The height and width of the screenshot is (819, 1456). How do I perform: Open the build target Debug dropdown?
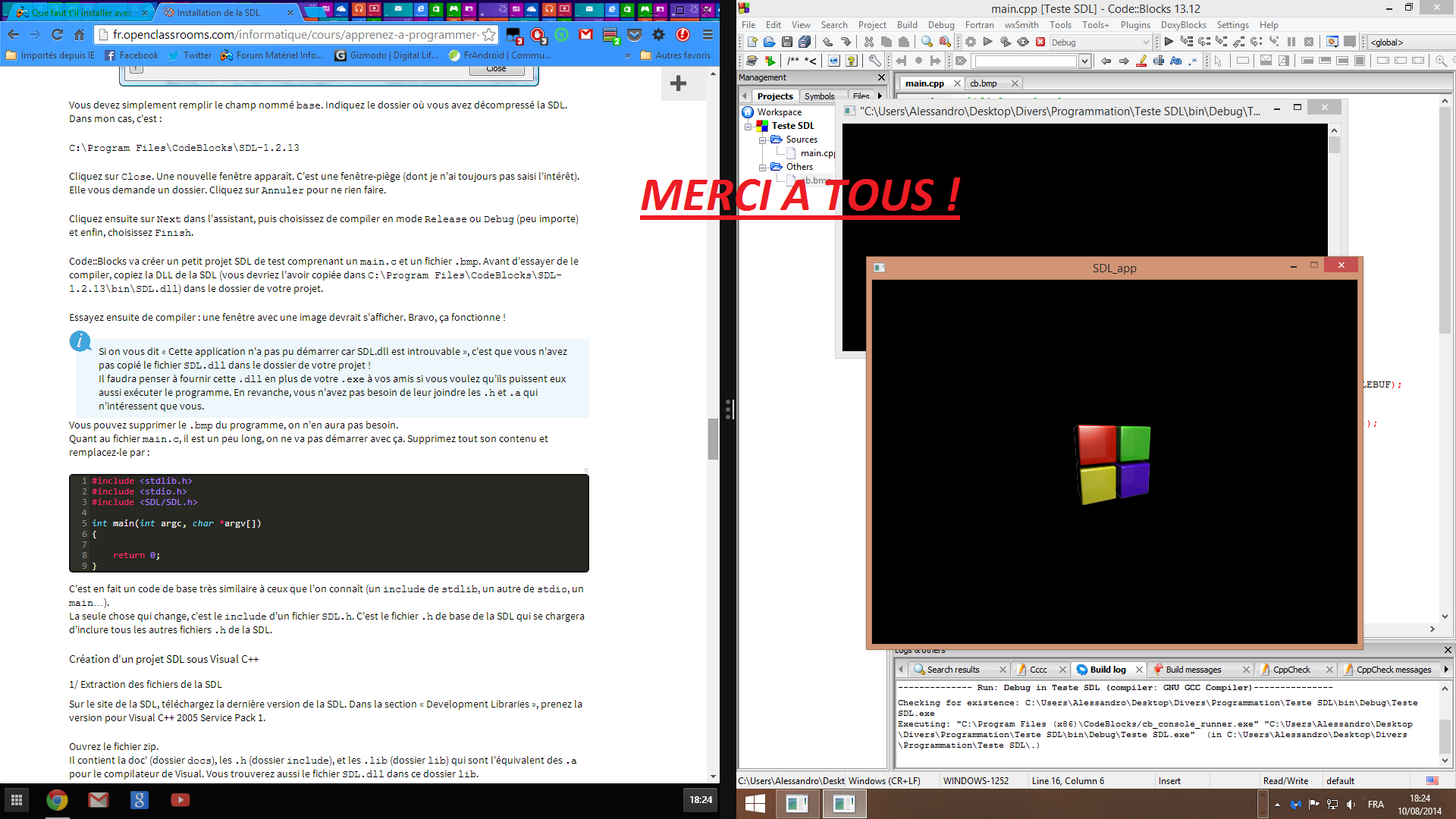click(x=1100, y=42)
